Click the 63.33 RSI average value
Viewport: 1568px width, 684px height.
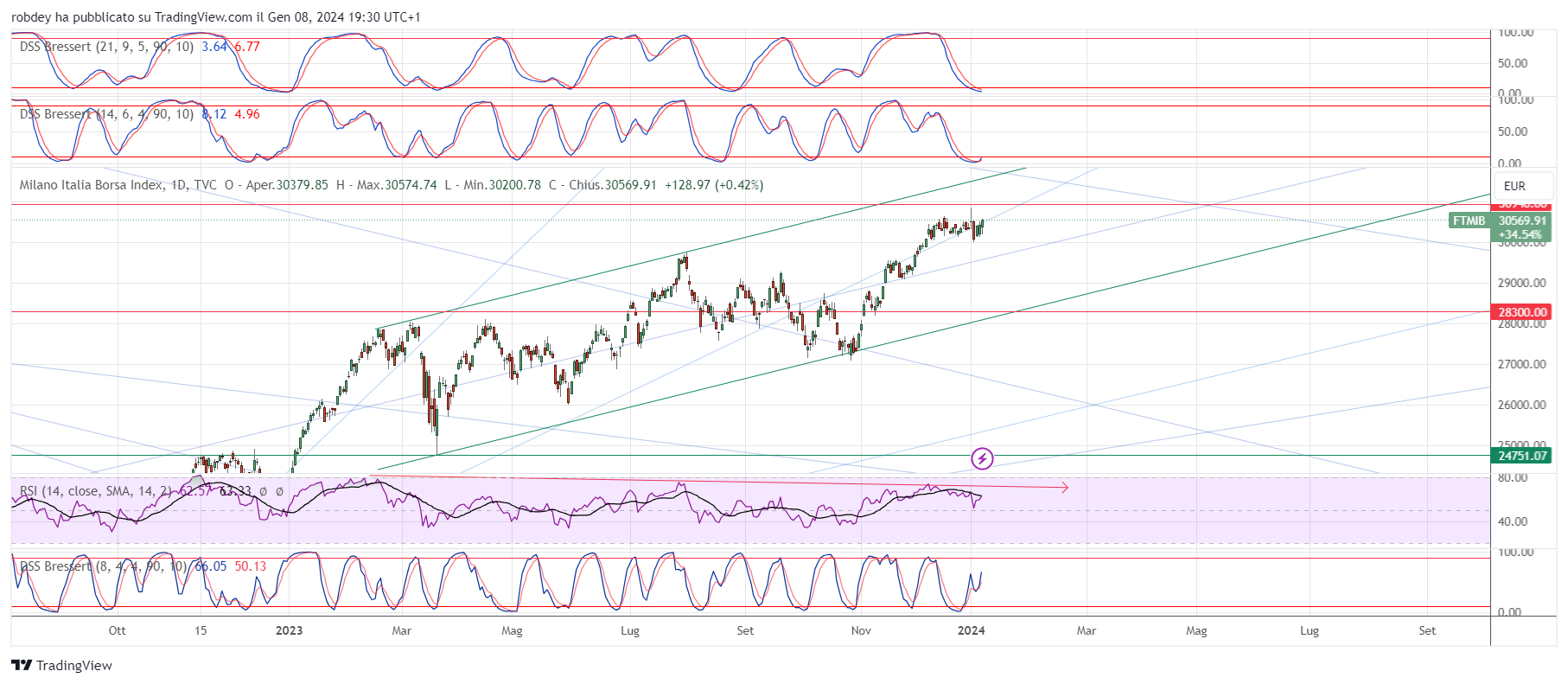click(x=235, y=491)
